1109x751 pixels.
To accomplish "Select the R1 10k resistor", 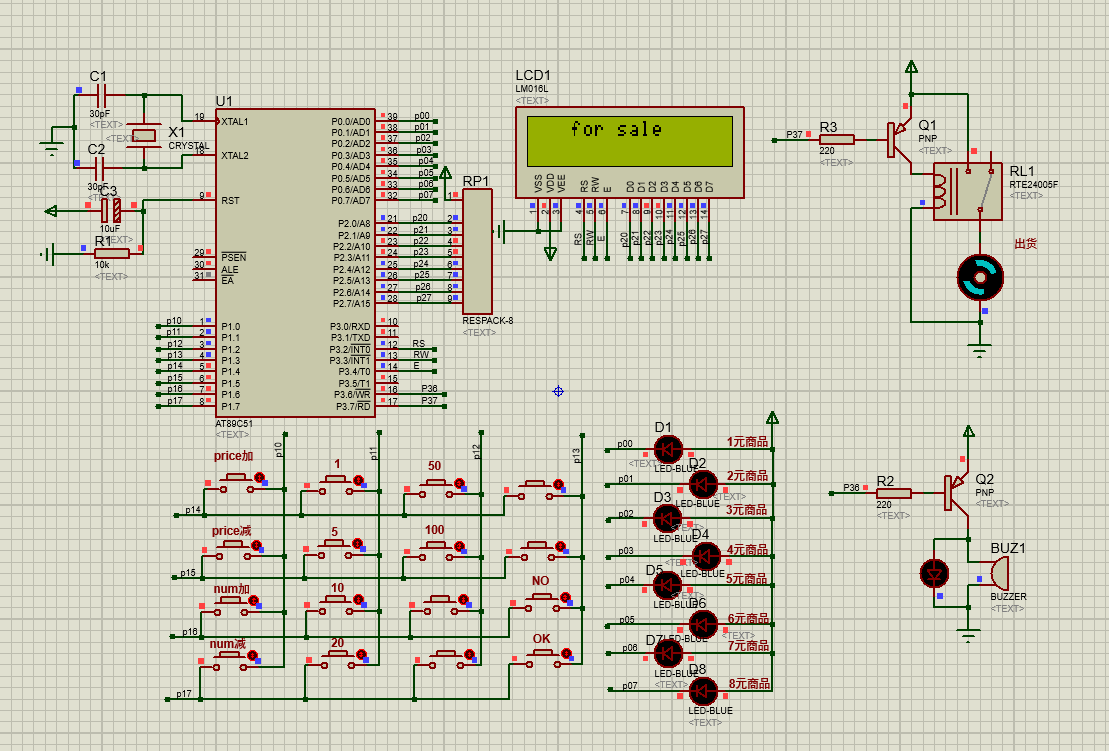I will tap(112, 253).
